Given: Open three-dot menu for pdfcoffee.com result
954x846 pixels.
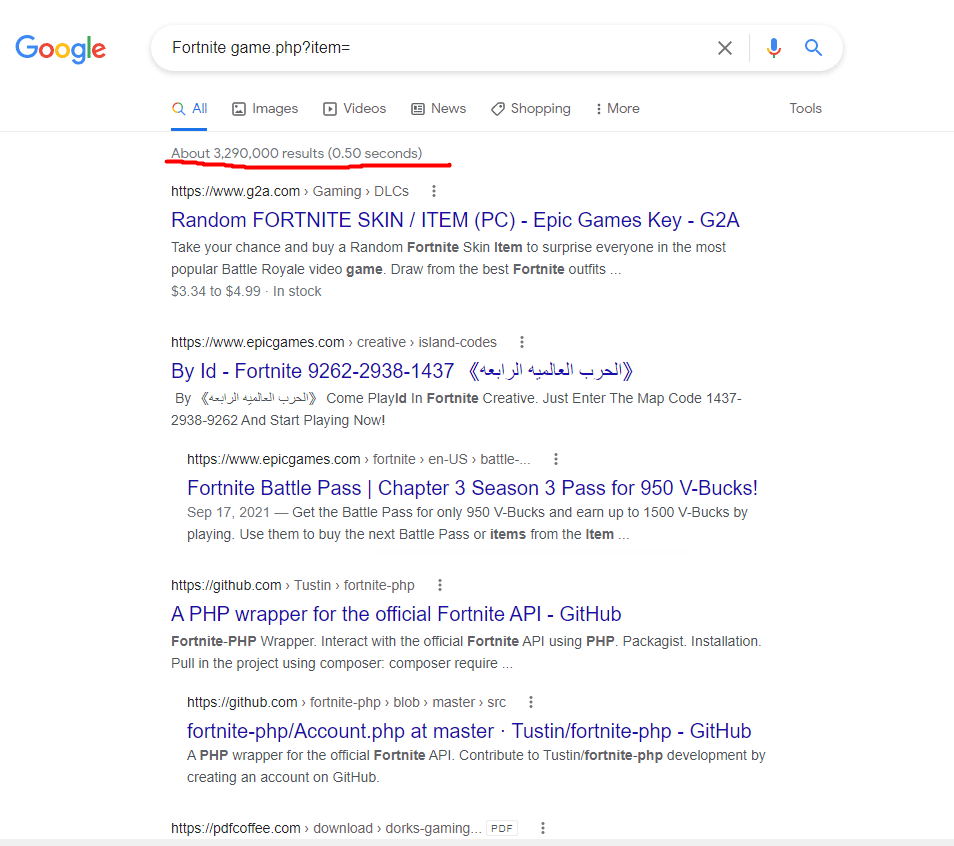Looking at the screenshot, I should [543, 828].
